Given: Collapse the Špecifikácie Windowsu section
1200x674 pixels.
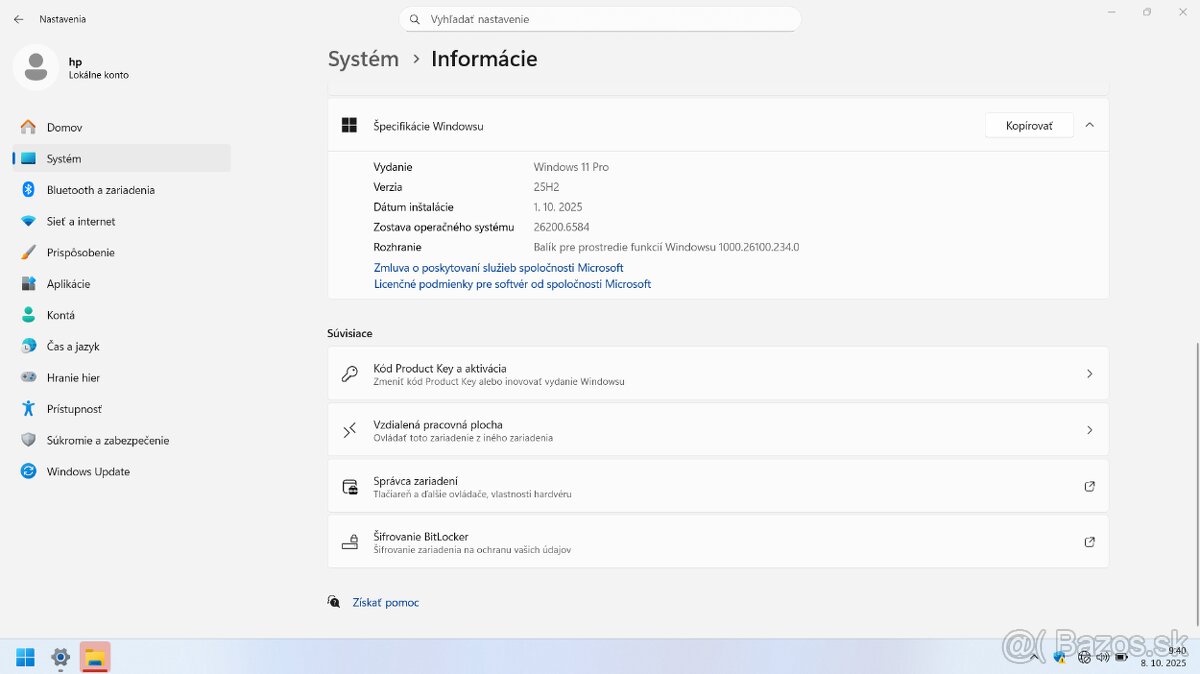Looking at the screenshot, I should 1089,125.
